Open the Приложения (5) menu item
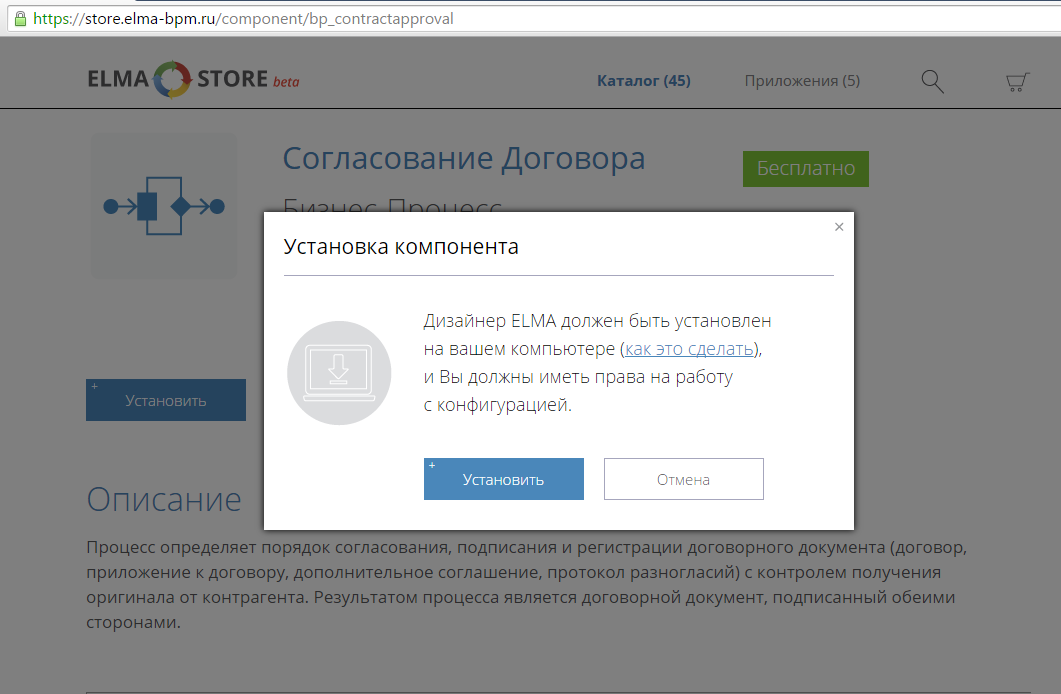Viewport: 1061px width, 694px height. click(802, 80)
